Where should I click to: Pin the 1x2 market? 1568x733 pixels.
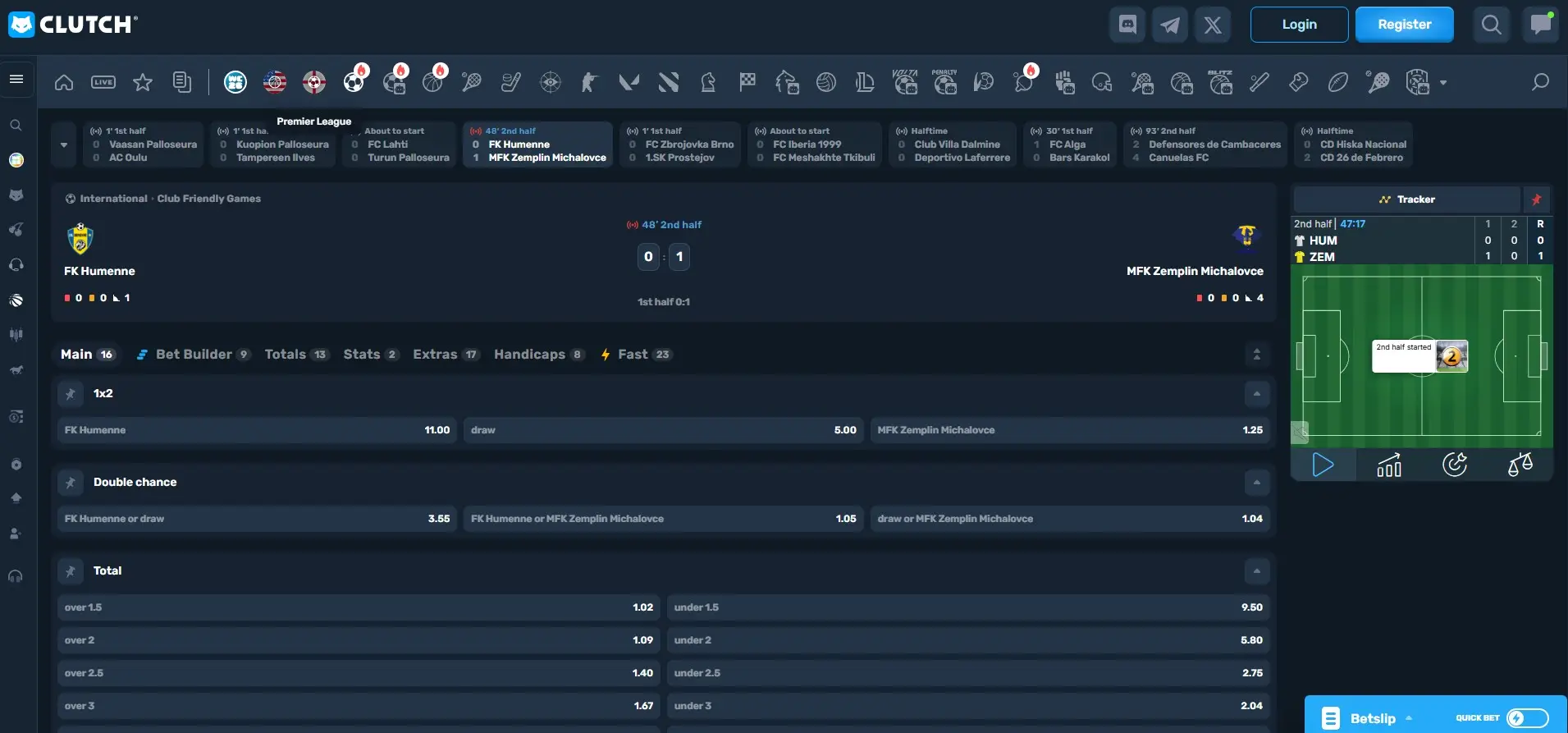[x=71, y=394]
